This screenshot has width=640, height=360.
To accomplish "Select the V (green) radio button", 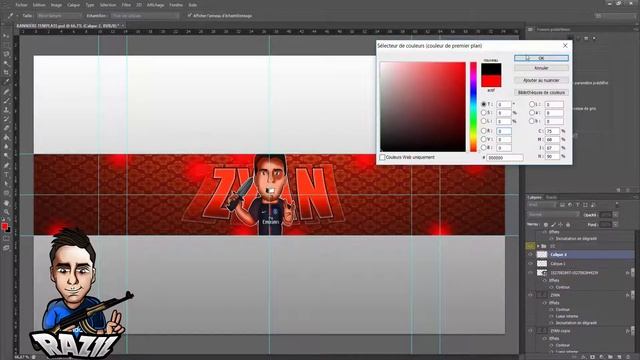I will coord(484,139).
